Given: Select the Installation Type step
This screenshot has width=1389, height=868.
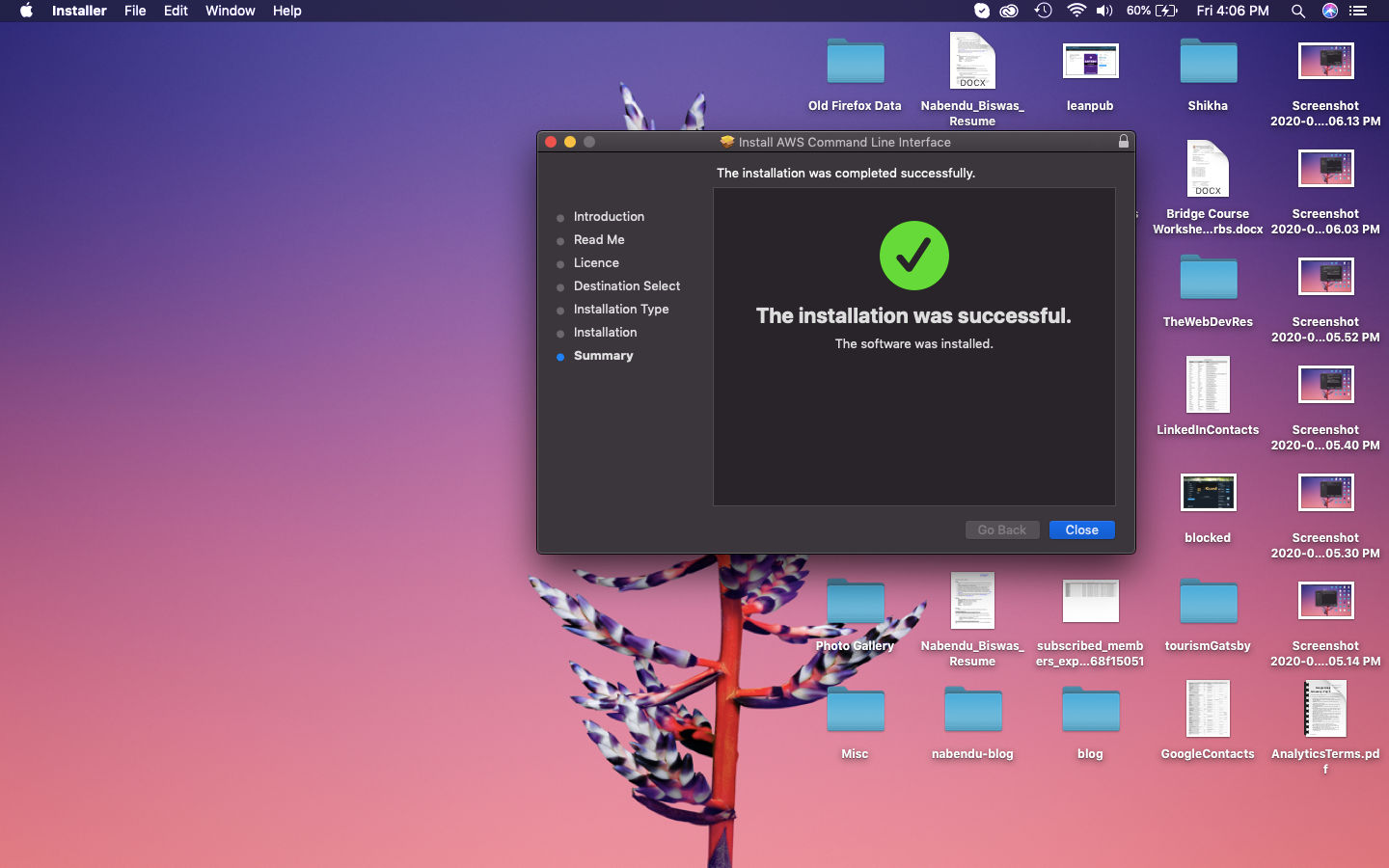Looking at the screenshot, I should click(x=621, y=309).
